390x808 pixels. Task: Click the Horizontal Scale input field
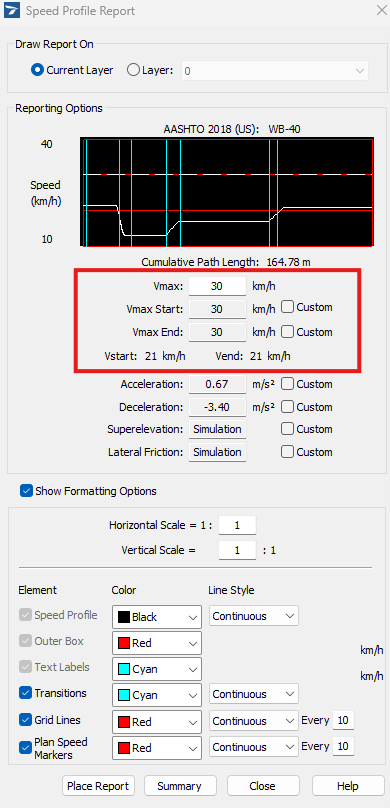pyautogui.click(x=237, y=526)
